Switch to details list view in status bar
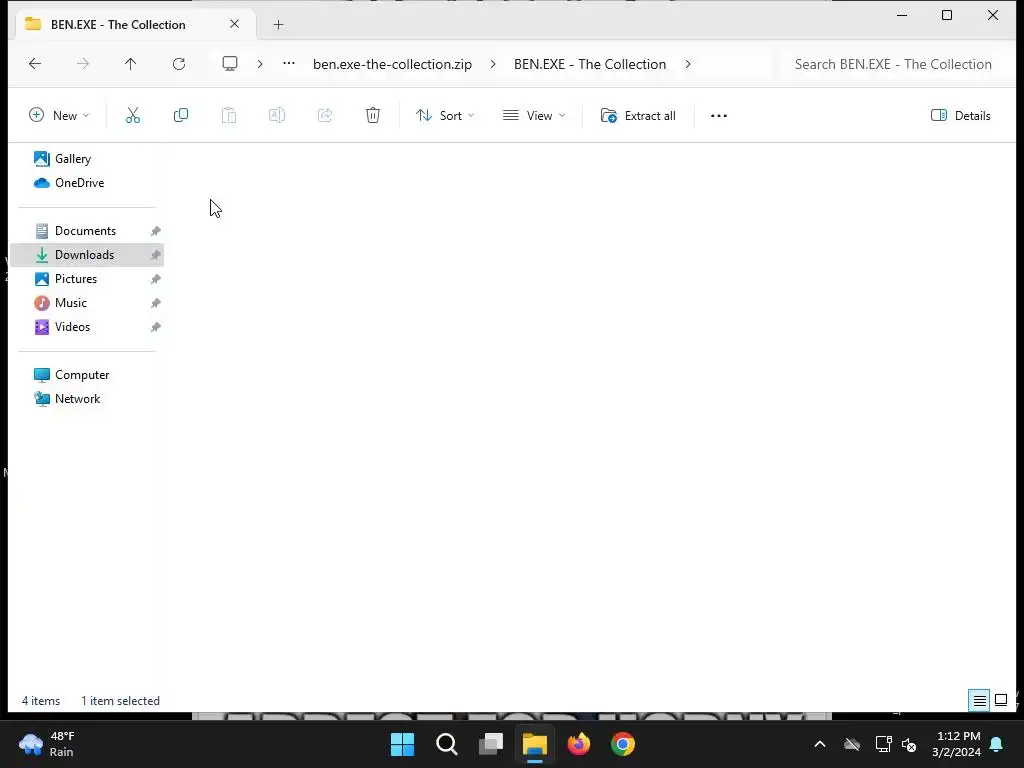This screenshot has width=1024, height=768. [x=980, y=701]
